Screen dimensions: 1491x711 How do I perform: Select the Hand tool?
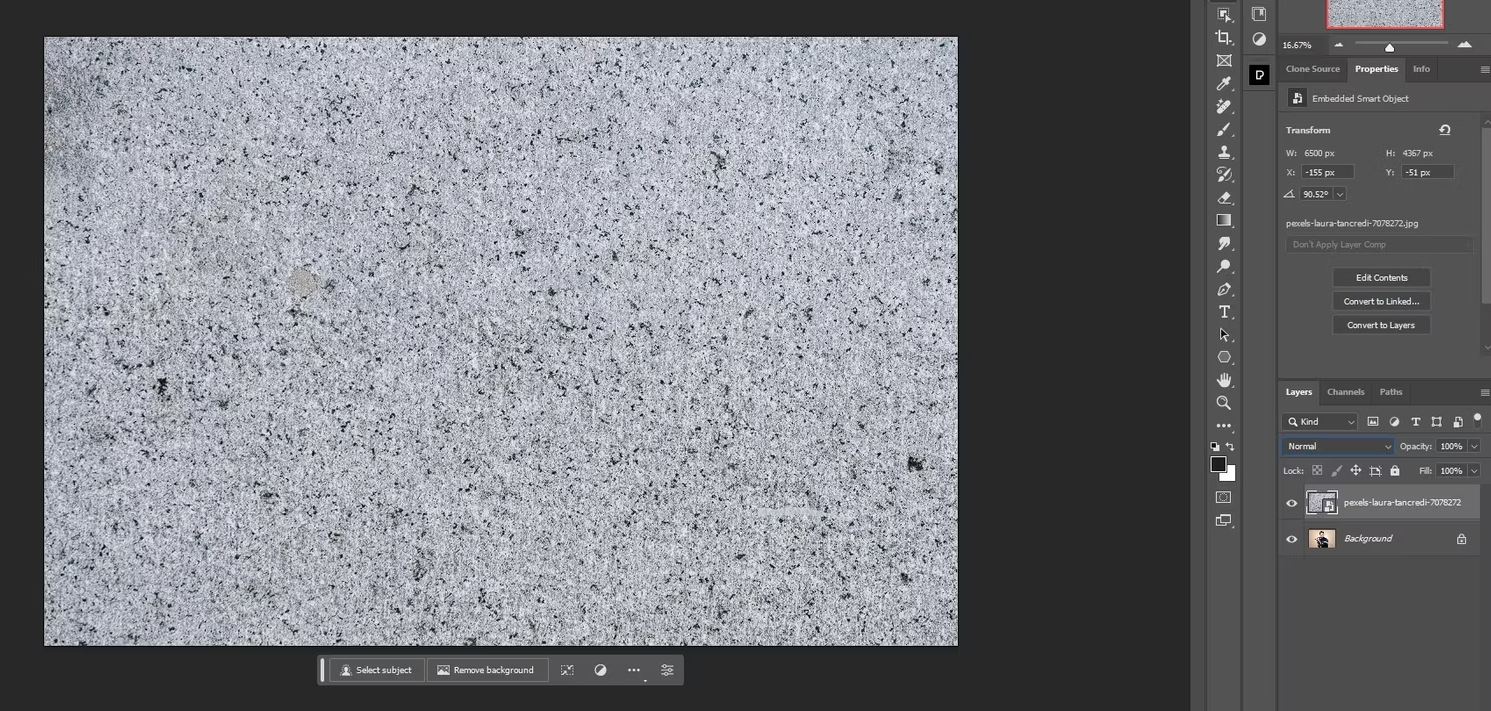pyautogui.click(x=1224, y=380)
